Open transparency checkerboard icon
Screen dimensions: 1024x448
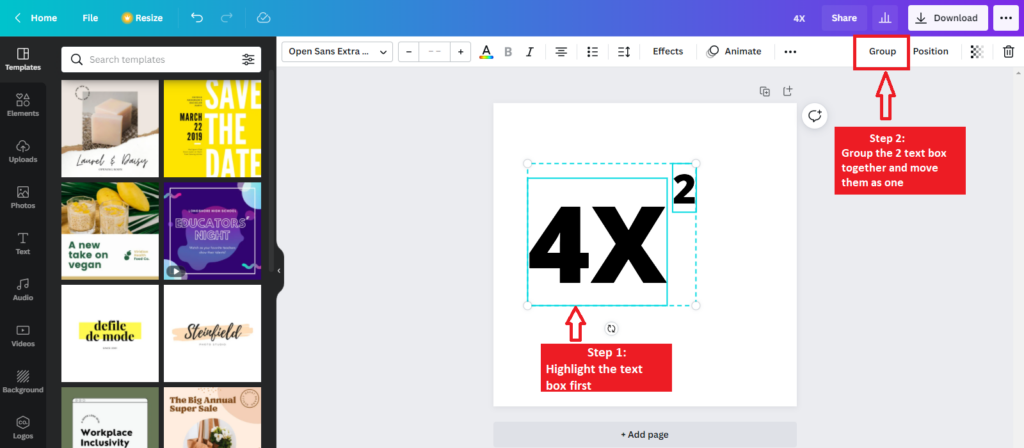(977, 52)
